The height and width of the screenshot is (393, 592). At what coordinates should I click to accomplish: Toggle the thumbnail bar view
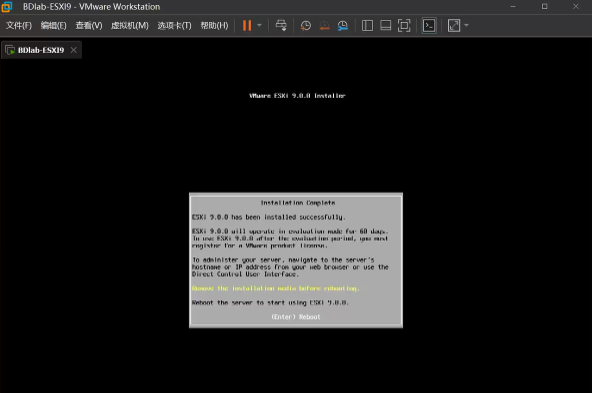pos(385,26)
